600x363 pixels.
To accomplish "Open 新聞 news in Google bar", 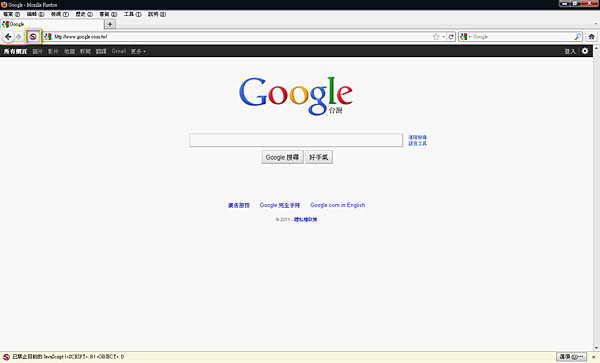I will tap(85, 51).
